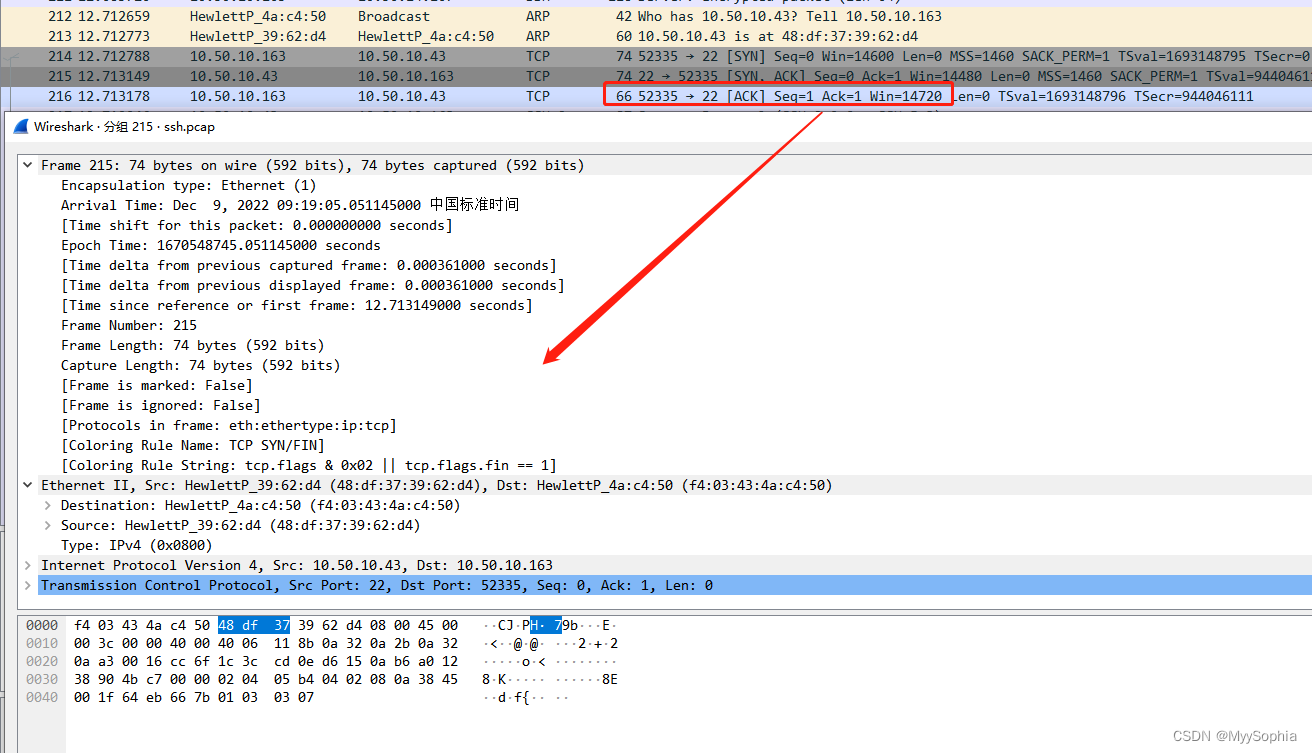Select the Capture Length: 74 bytes line
The height and width of the screenshot is (753, 1312).
[x=200, y=365]
